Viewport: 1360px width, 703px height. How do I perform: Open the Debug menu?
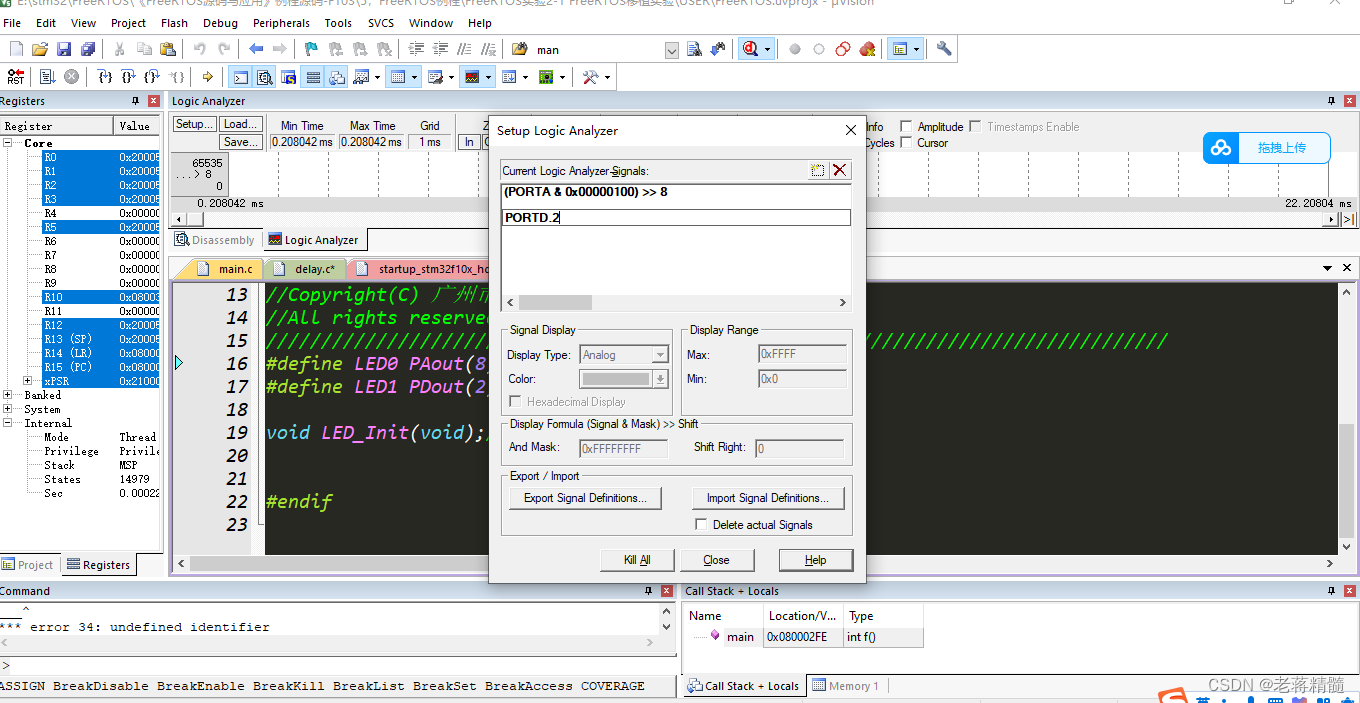(220, 23)
